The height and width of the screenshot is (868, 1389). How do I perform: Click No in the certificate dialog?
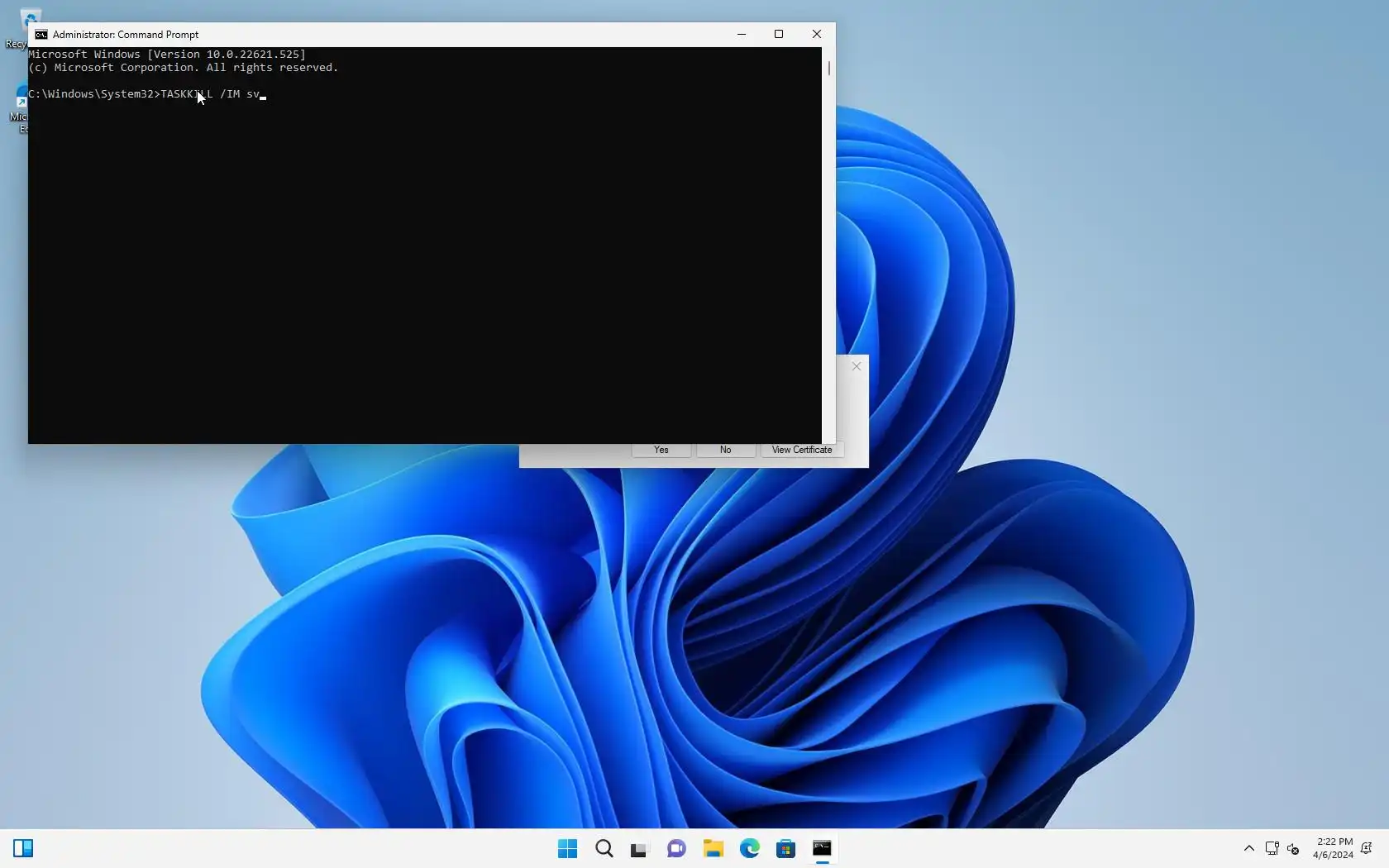(x=725, y=450)
